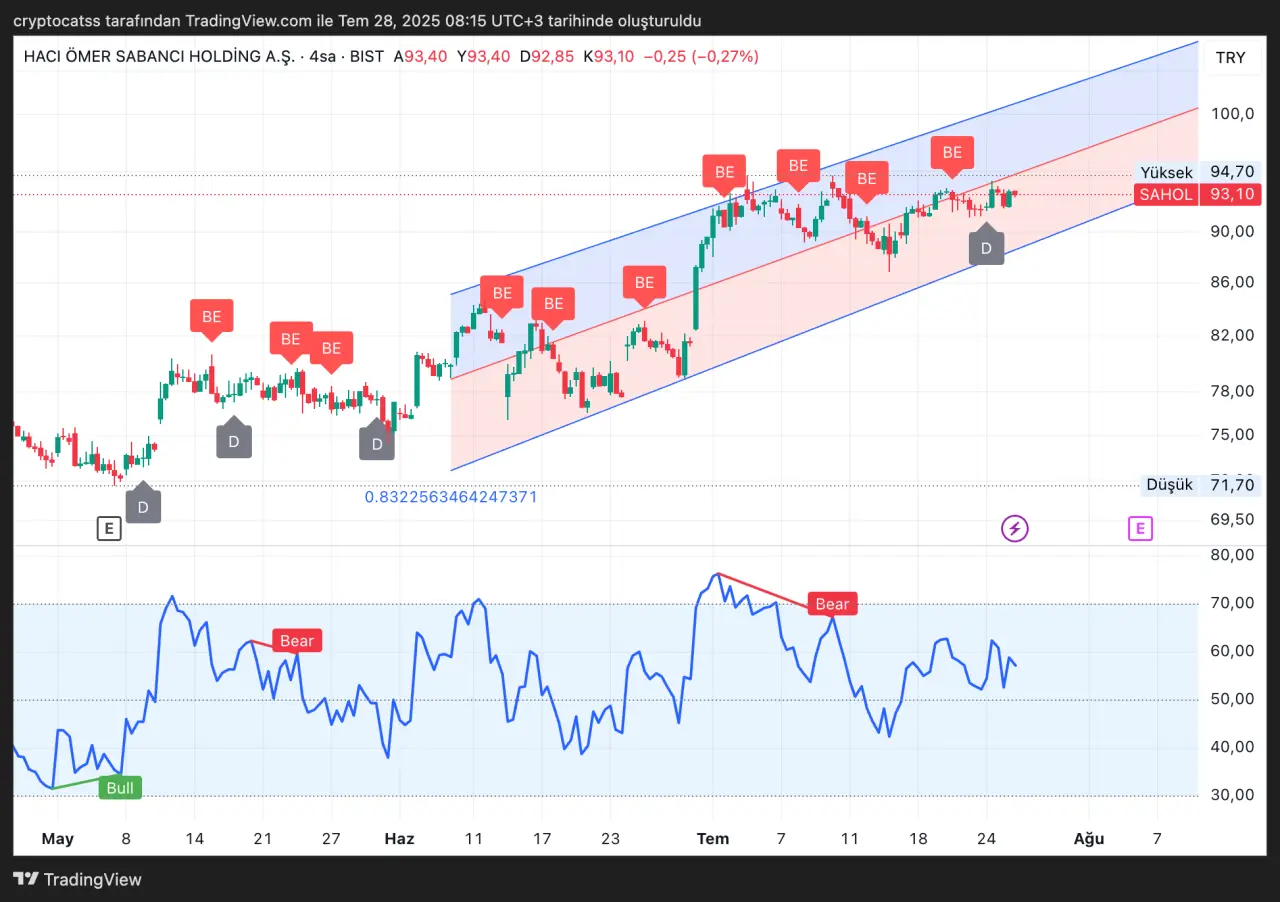The height and width of the screenshot is (902, 1280).
Task: Click the Bear label near May 21 on RSI
Action: (x=296, y=641)
